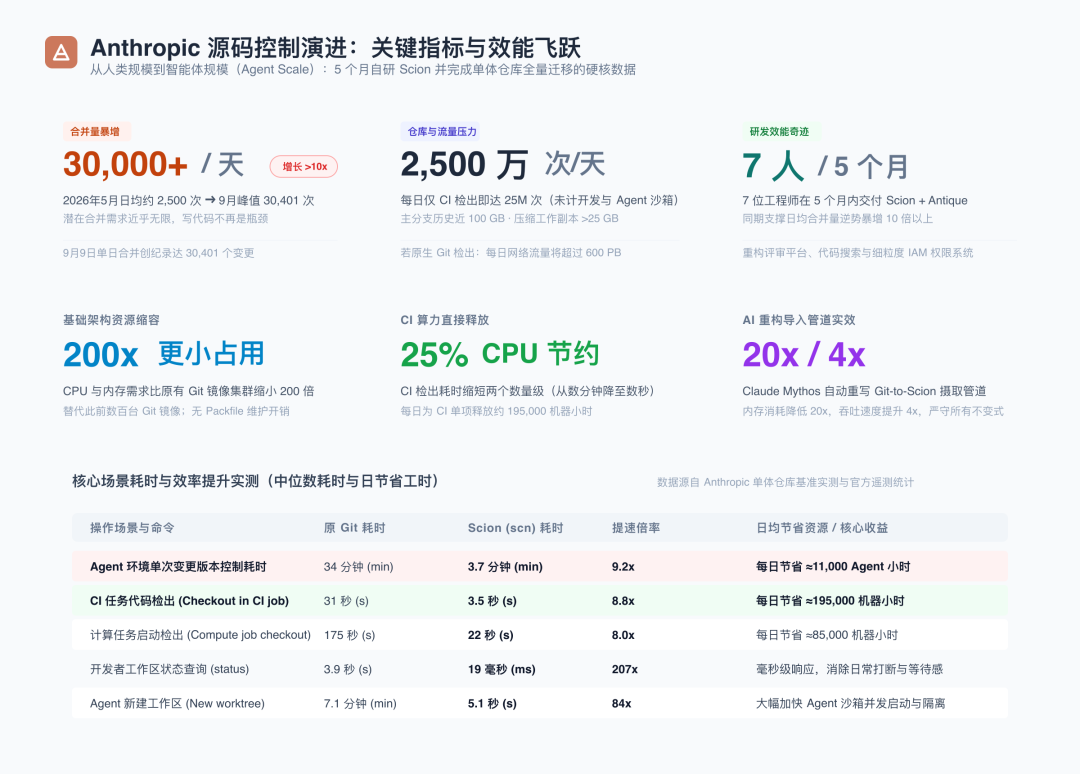Click the 'CI 任务代码检出' row label
This screenshot has height=774, width=1080.
pyautogui.click(x=189, y=600)
